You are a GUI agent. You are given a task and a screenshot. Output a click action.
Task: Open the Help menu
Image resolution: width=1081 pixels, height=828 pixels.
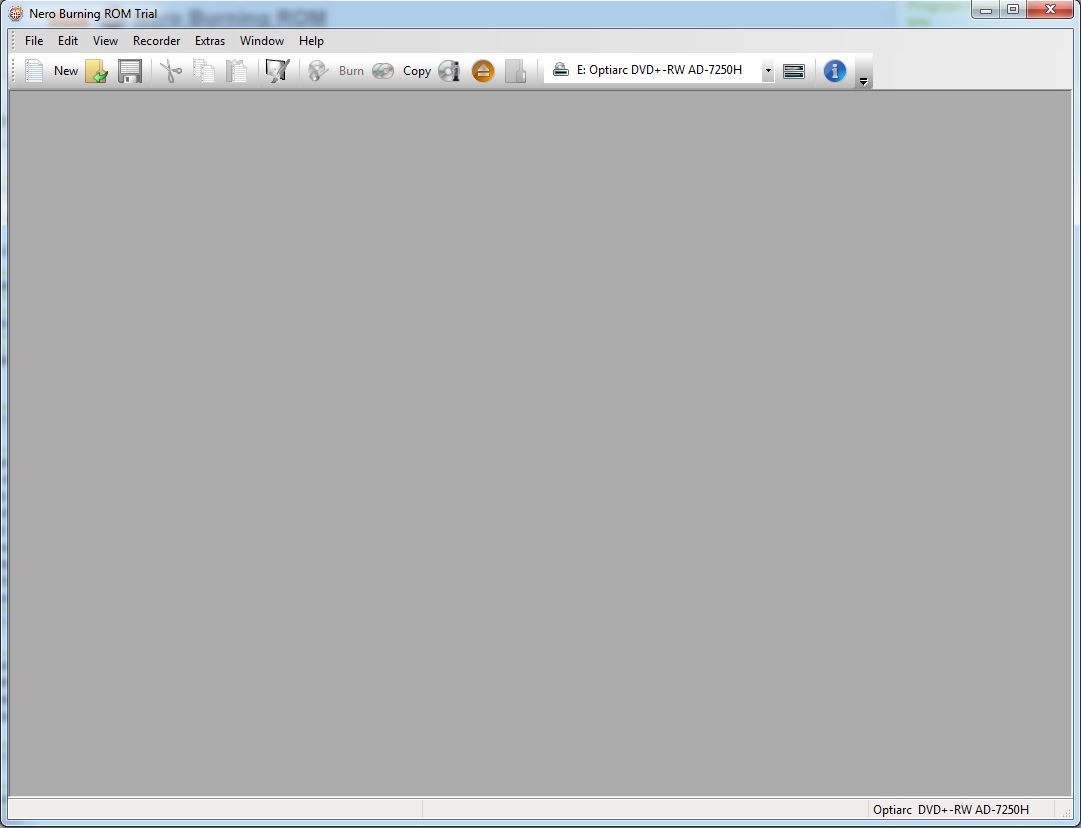[x=311, y=41]
